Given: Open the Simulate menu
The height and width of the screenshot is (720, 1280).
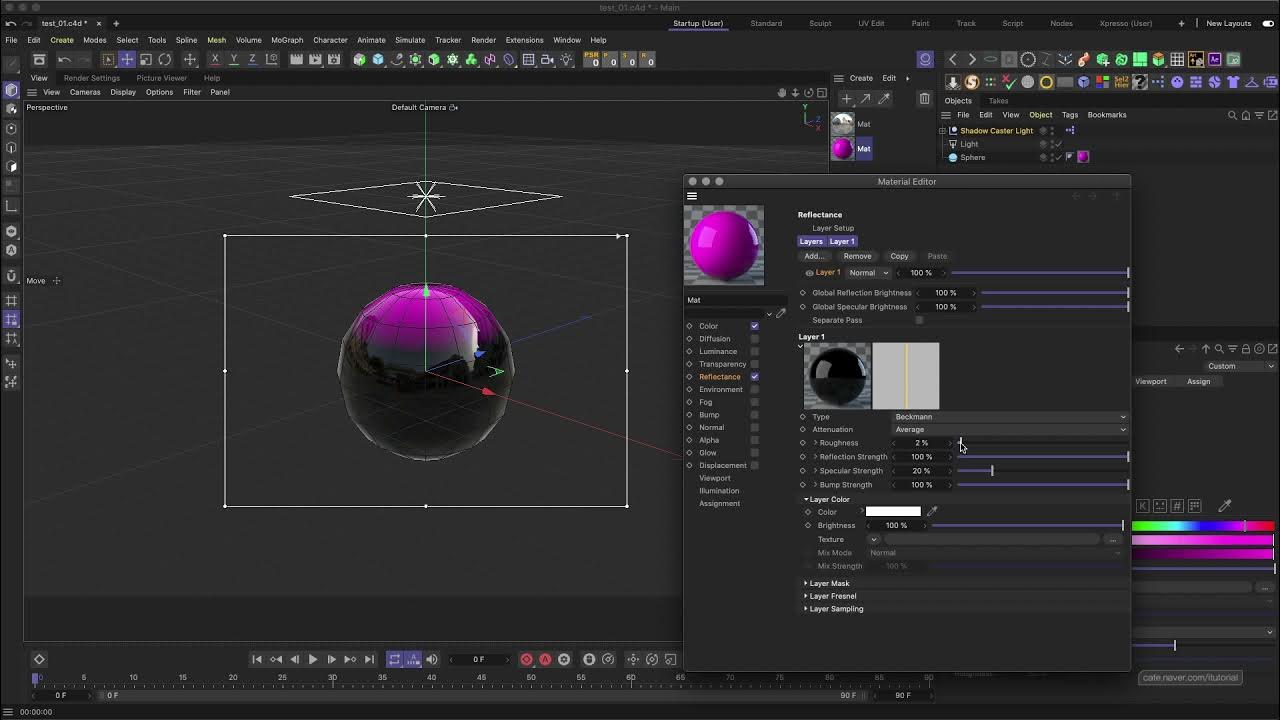Looking at the screenshot, I should [x=410, y=40].
